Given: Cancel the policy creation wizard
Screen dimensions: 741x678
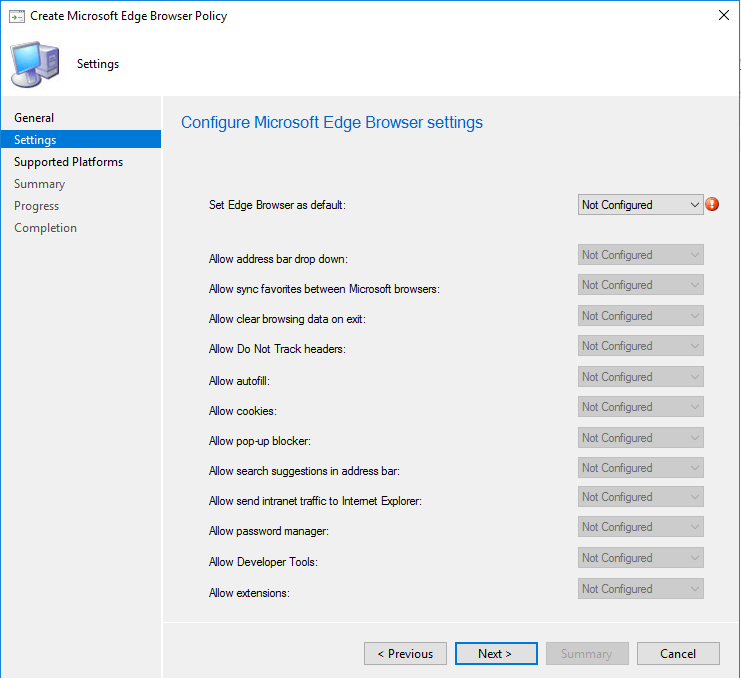Looking at the screenshot, I should point(677,654).
